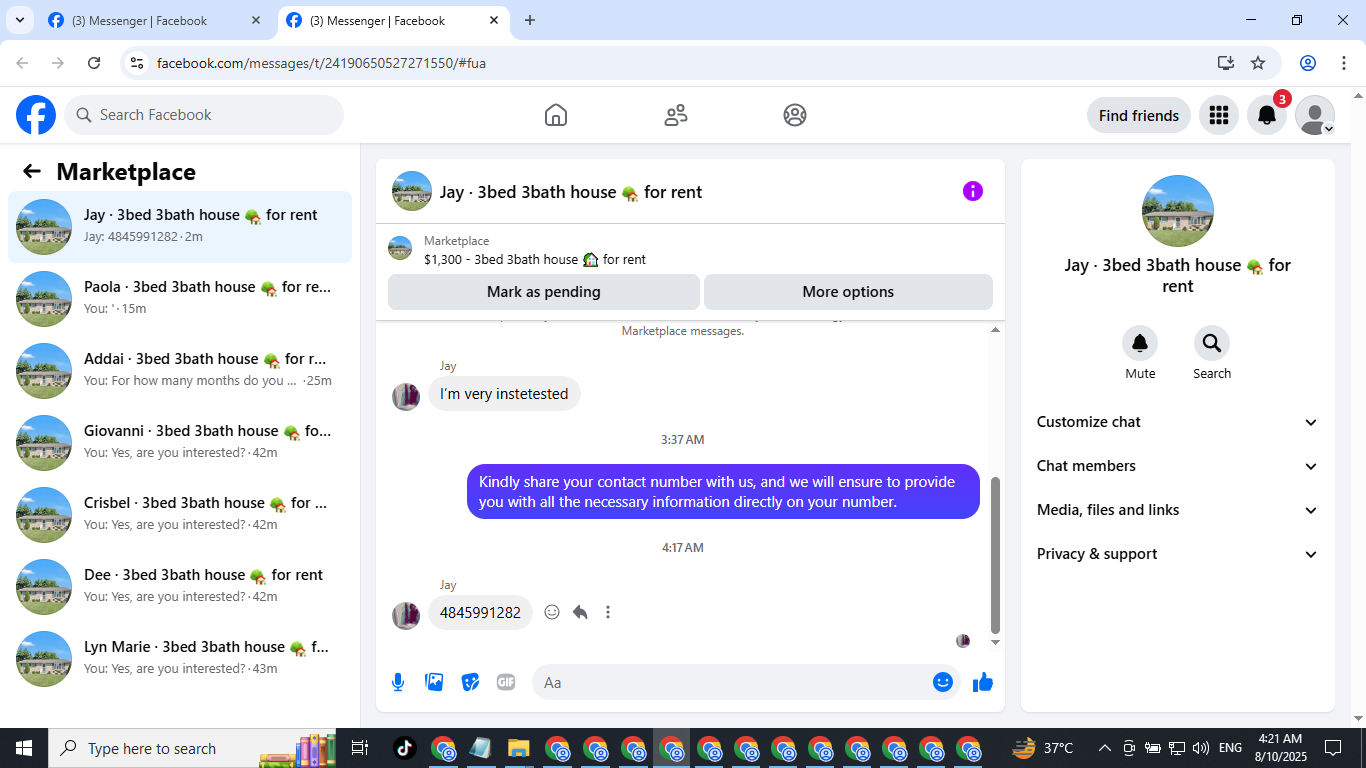The image size is (1366, 768).
Task: Open the Facebook logo home link
Action: (36, 115)
